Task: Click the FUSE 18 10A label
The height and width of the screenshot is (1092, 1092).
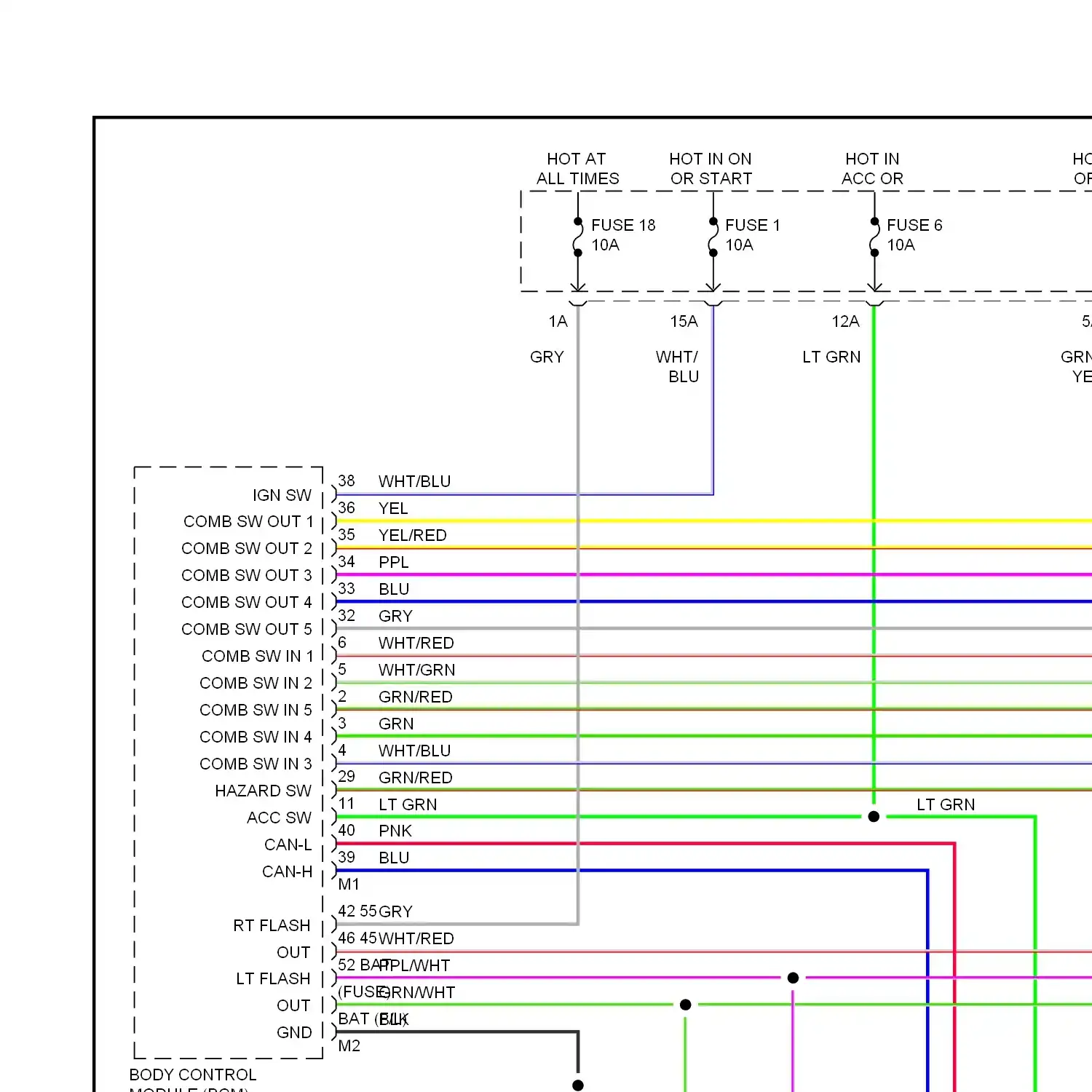Action: pos(623,235)
